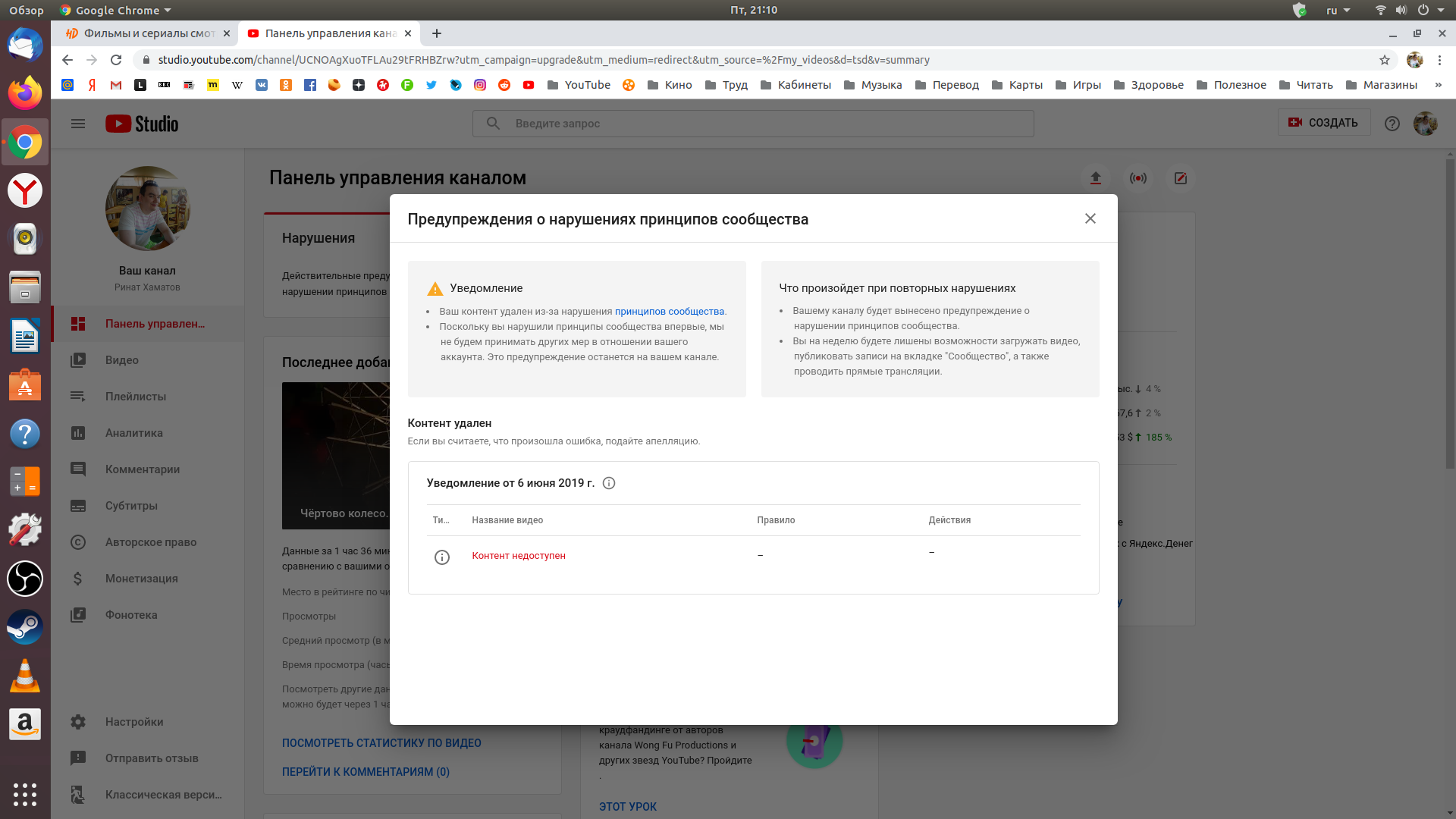
Task: Click the post/article creation icon
Action: point(1179,177)
